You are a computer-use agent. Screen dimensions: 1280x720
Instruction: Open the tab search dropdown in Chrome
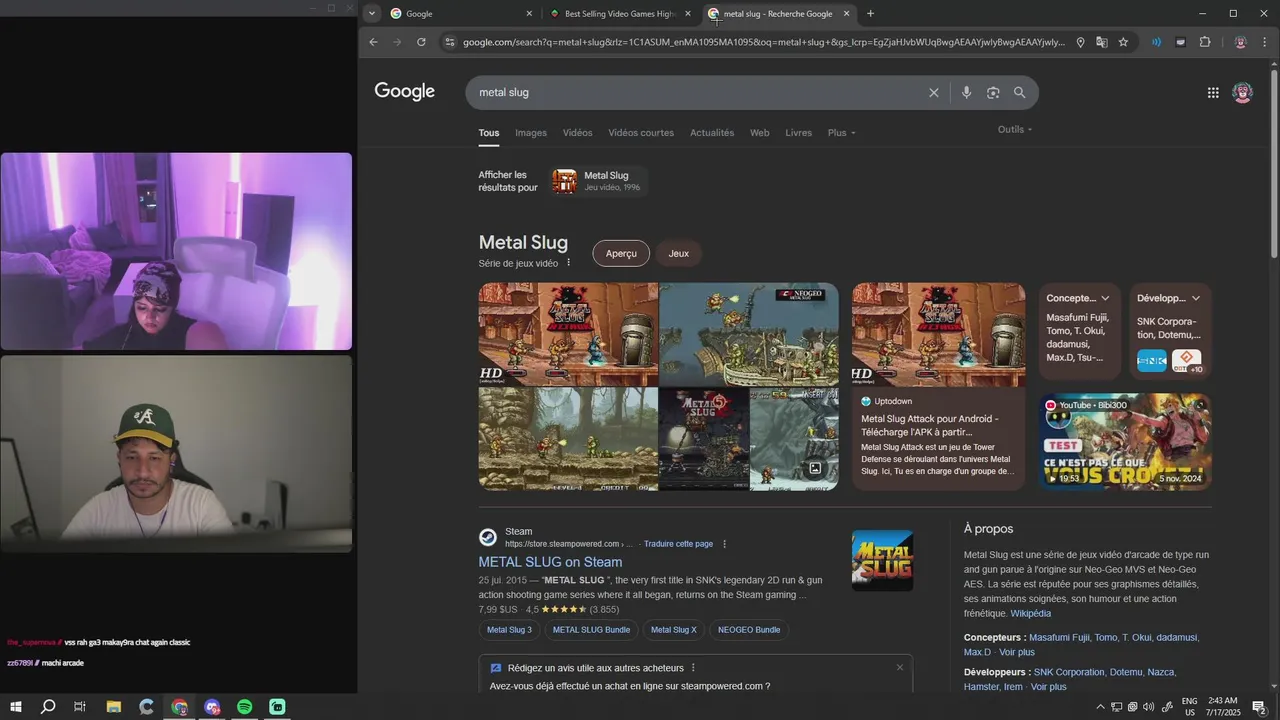tap(372, 14)
